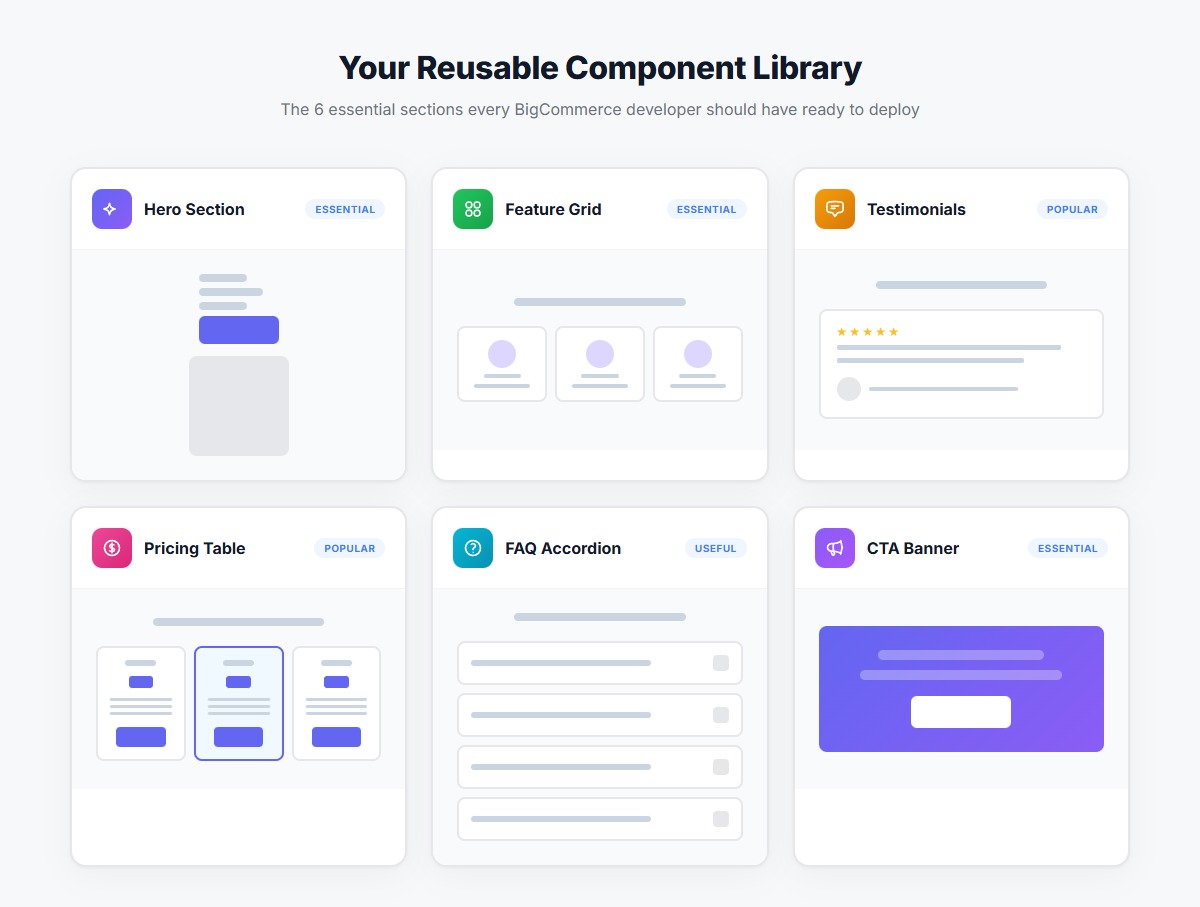
Task: Click the purple megaphone icon on CTA Banner
Action: pos(834,548)
